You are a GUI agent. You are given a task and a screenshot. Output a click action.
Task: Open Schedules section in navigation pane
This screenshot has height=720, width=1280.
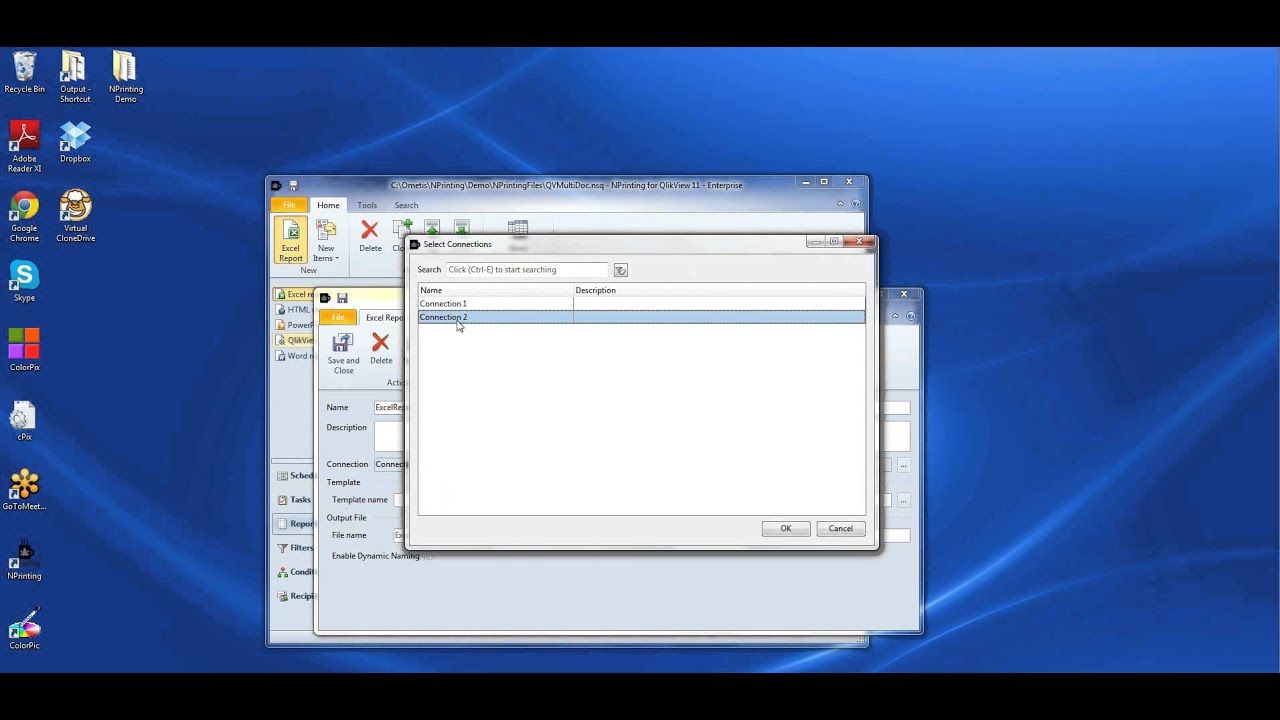[295, 476]
